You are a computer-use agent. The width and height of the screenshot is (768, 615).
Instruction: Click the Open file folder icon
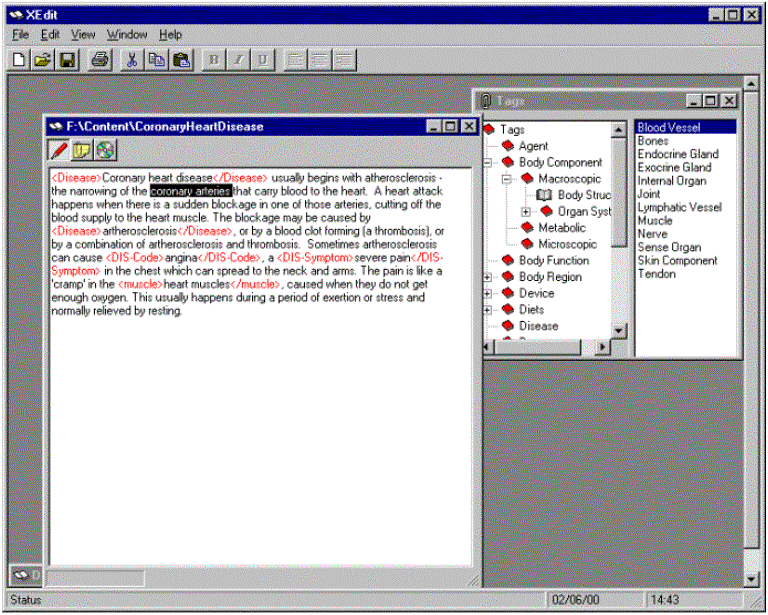pyautogui.click(x=42, y=60)
